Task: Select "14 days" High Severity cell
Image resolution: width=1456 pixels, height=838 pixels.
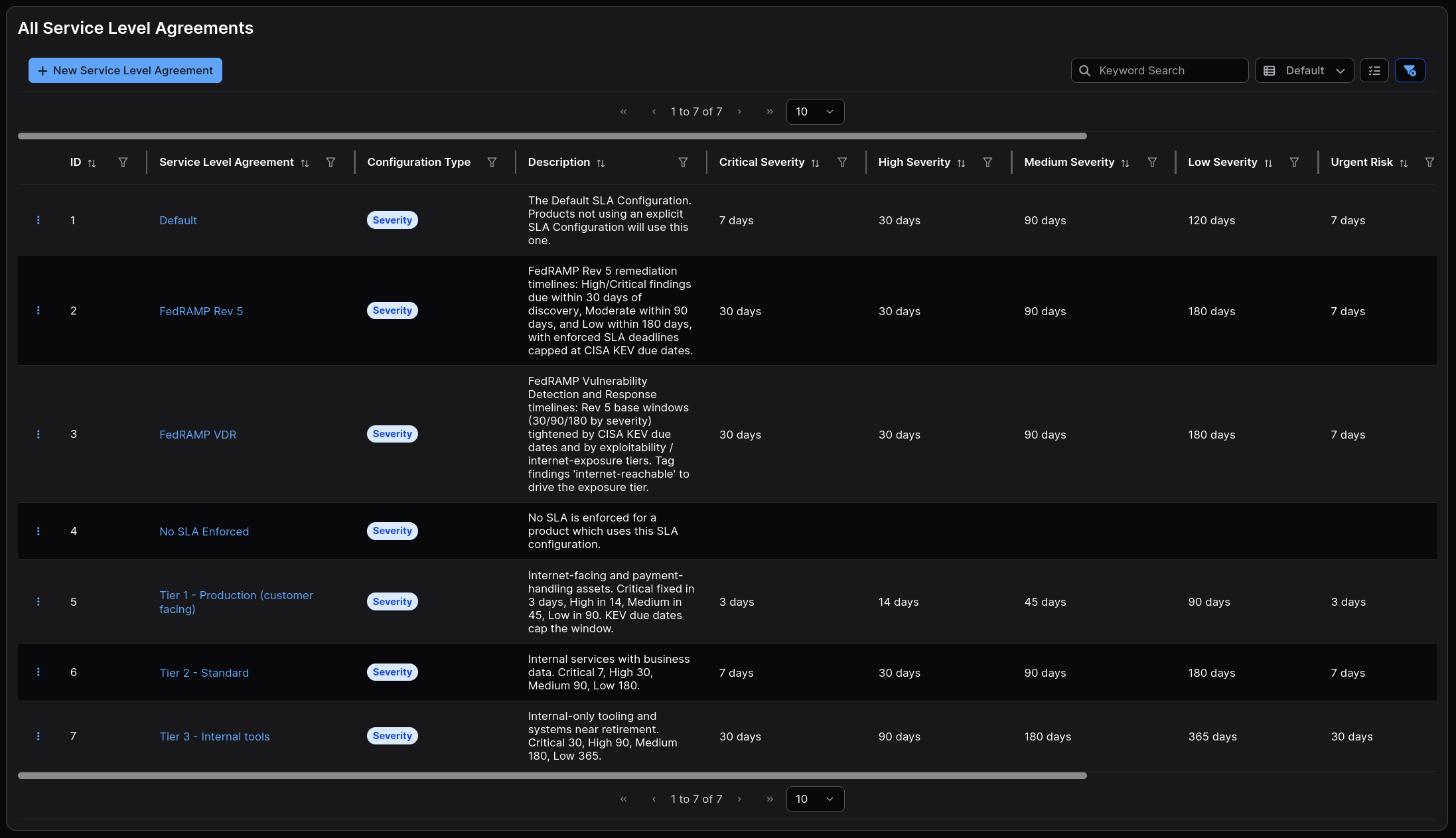Action: [x=899, y=602]
